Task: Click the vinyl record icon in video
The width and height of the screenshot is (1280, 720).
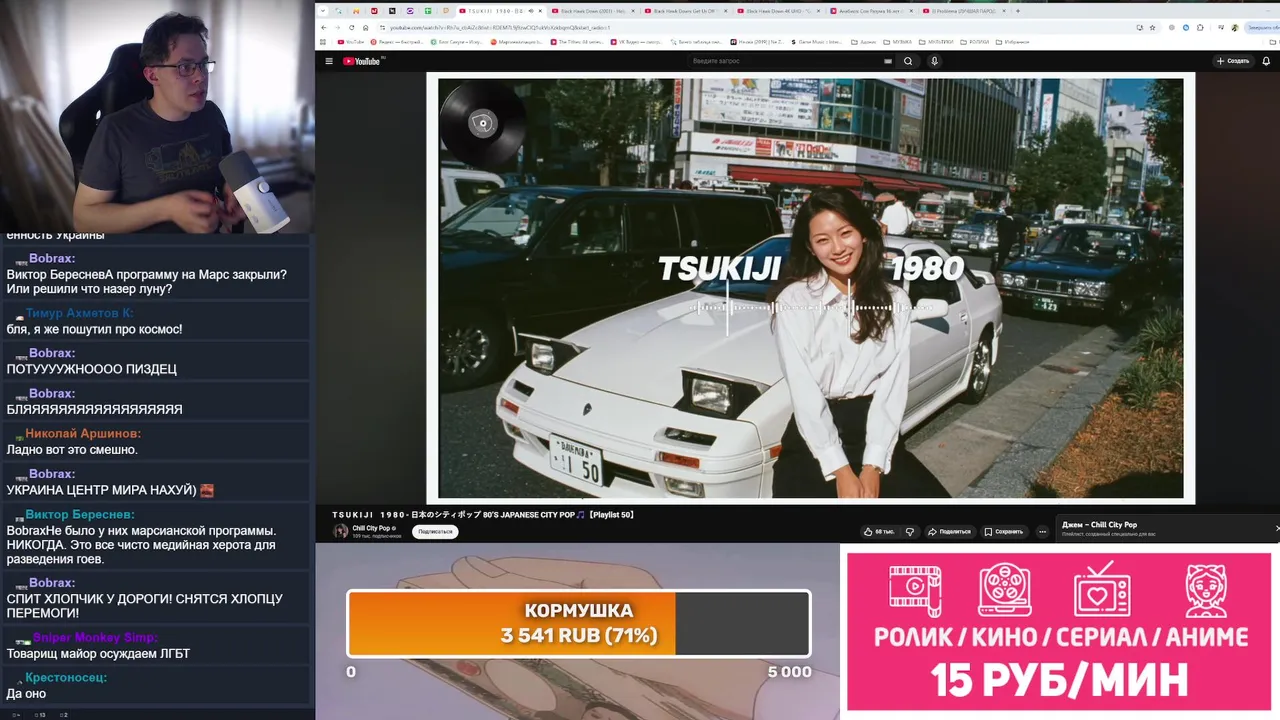Action: 483,124
